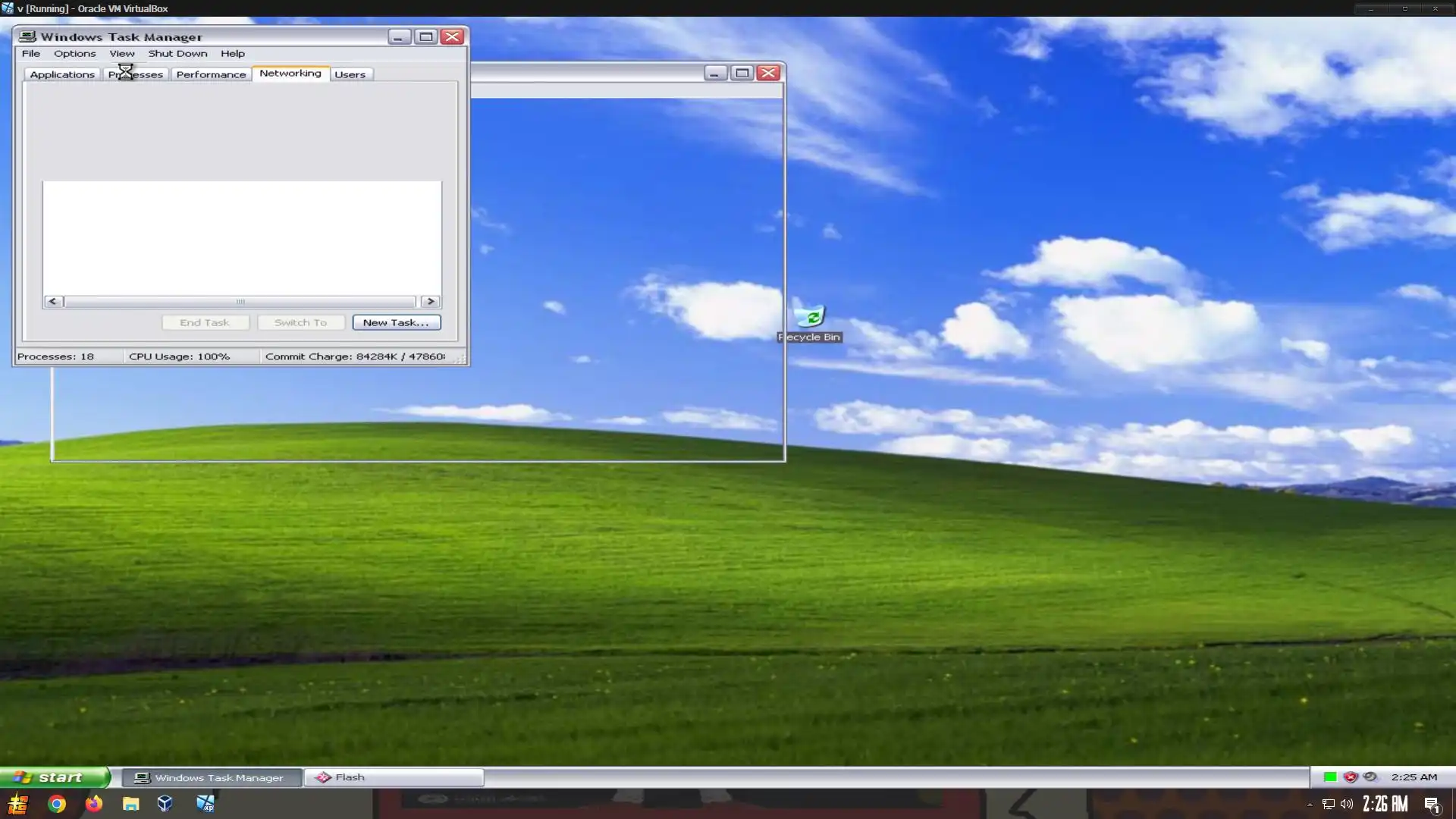Image resolution: width=1456 pixels, height=819 pixels.
Task: Click the XP virtual machine taskbar icon
Action: (x=205, y=804)
